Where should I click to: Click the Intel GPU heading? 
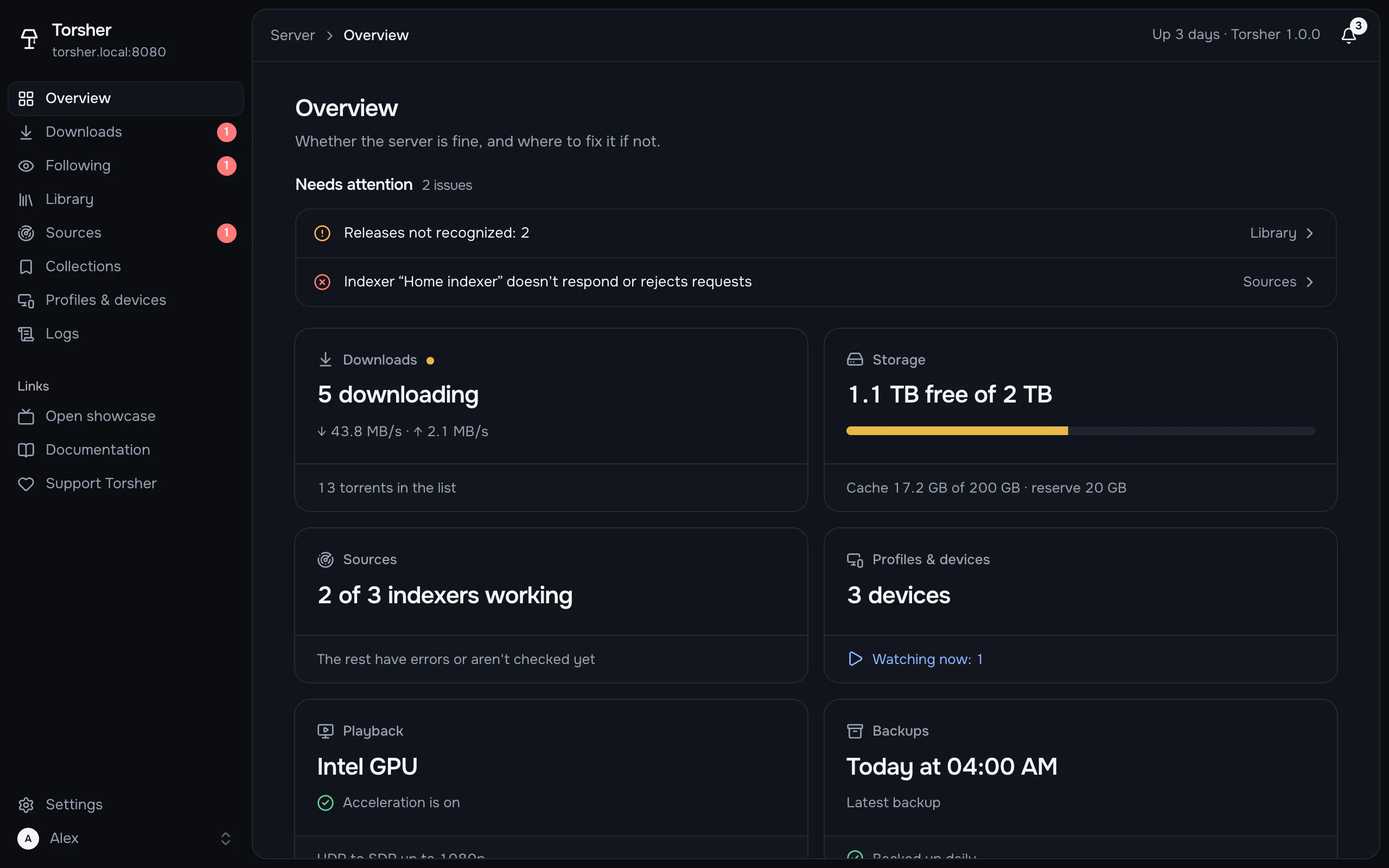tap(367, 767)
